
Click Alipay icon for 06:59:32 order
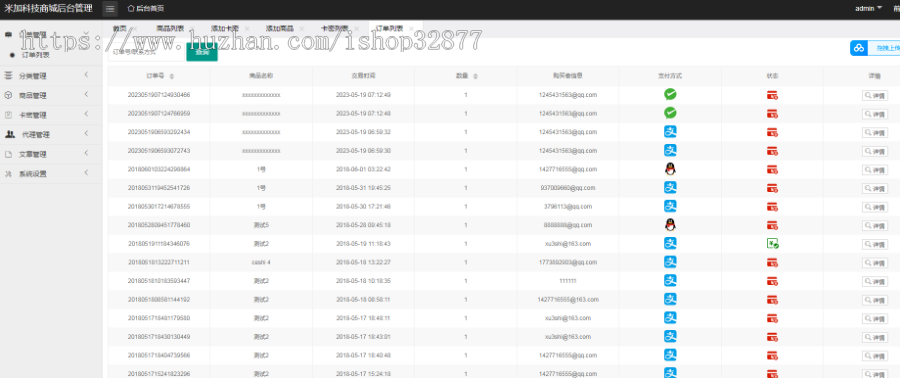tap(670, 132)
